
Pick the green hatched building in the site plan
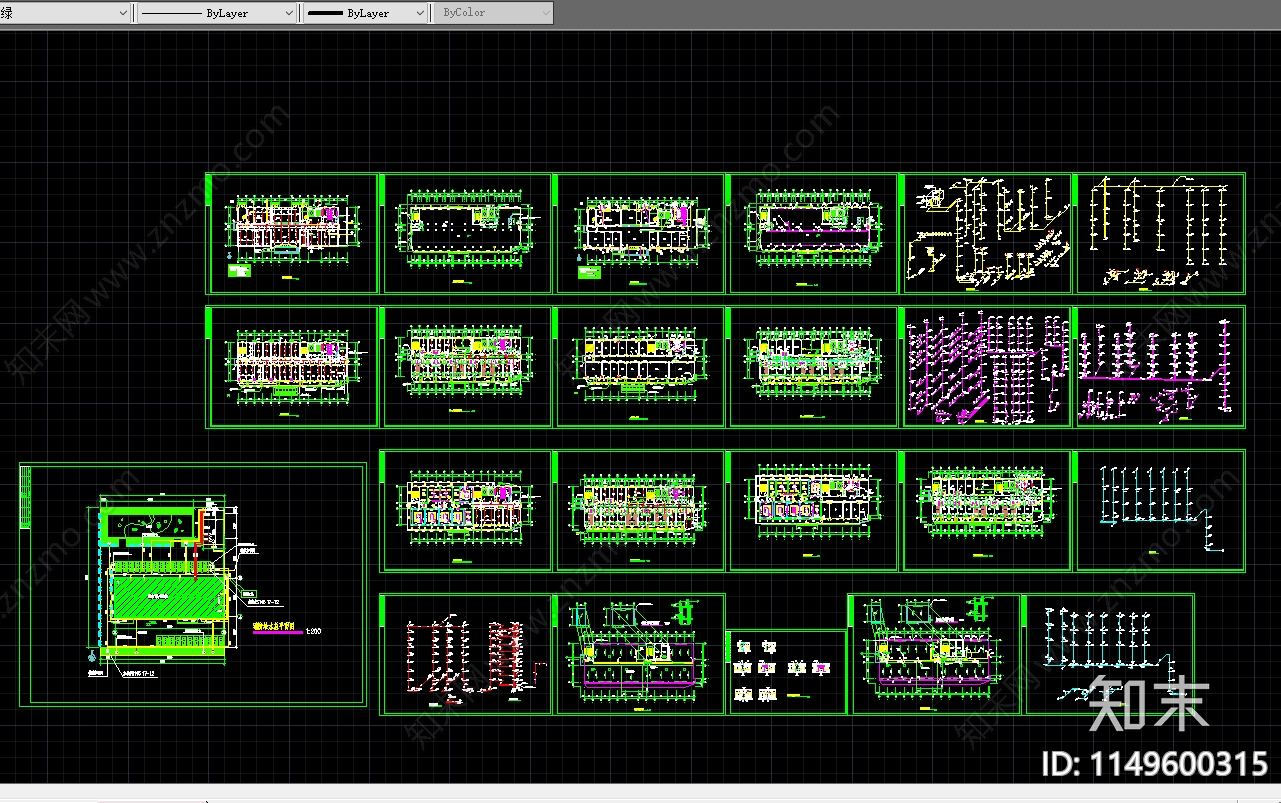coord(167,597)
